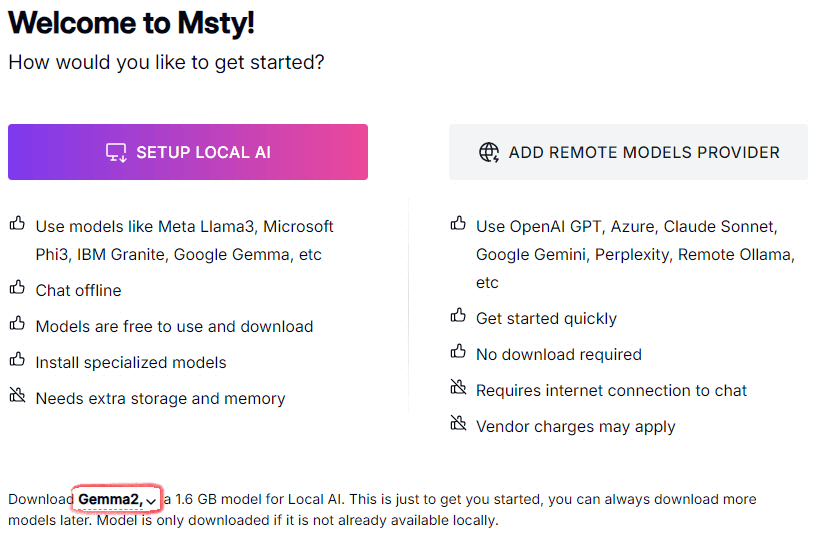This screenshot has width=816, height=539.
Task: Choose Add Remote Models Provider
Action: tap(628, 153)
